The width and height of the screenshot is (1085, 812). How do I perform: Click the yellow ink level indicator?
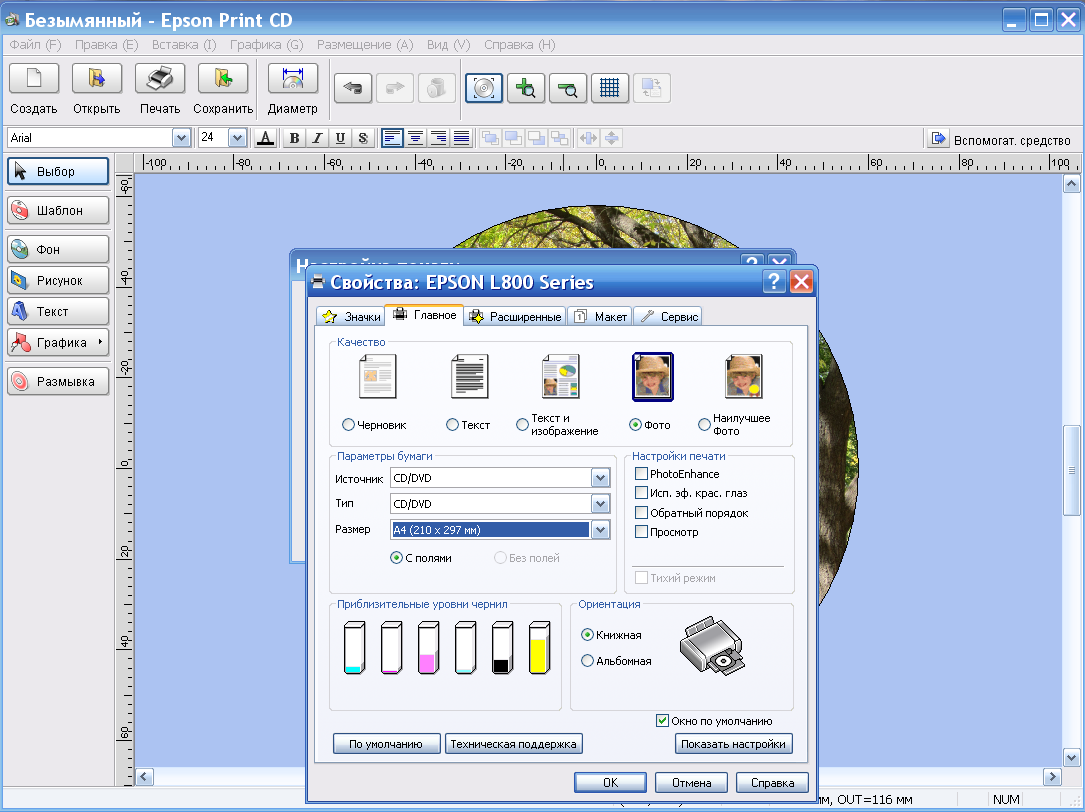click(x=539, y=648)
